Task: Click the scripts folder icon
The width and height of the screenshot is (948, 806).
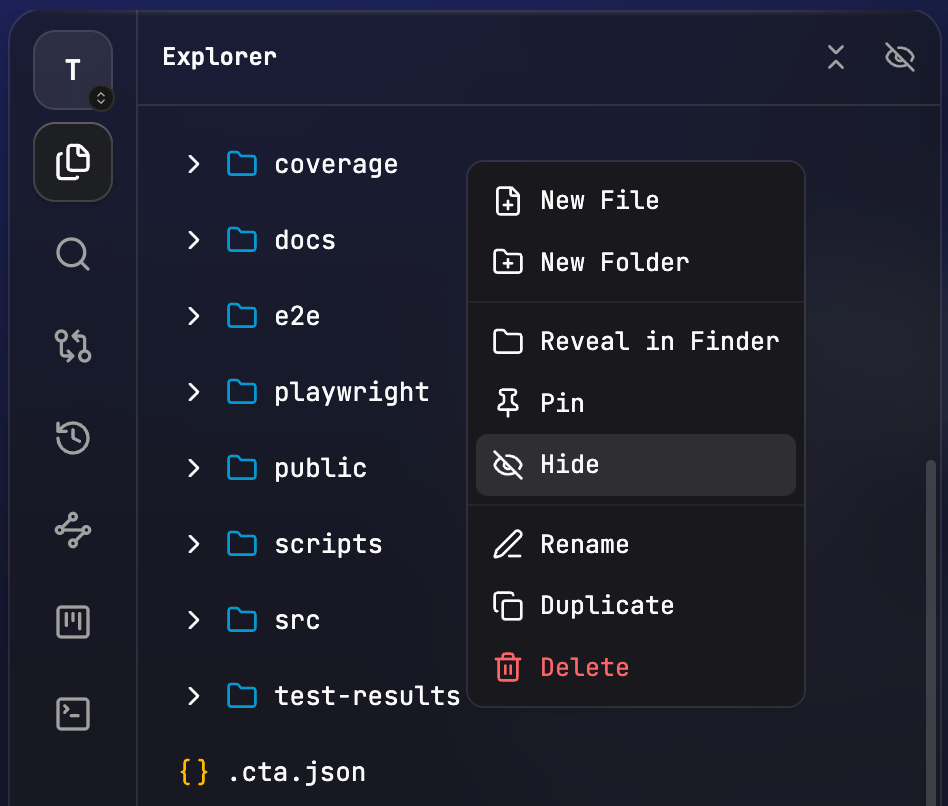Action: coord(242,544)
